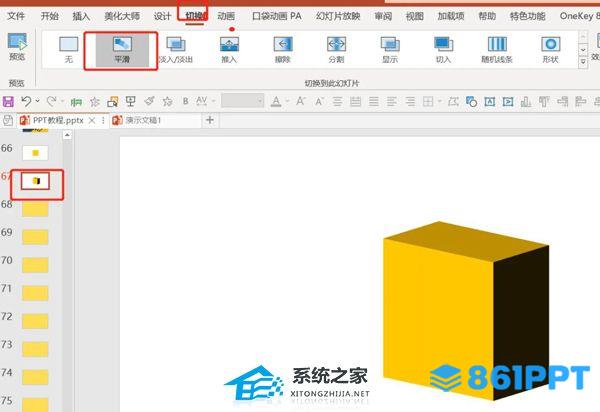Screen dimensions: 600x412
Task: Click the align-text-left icon right of justify
Action: click(392, 101)
